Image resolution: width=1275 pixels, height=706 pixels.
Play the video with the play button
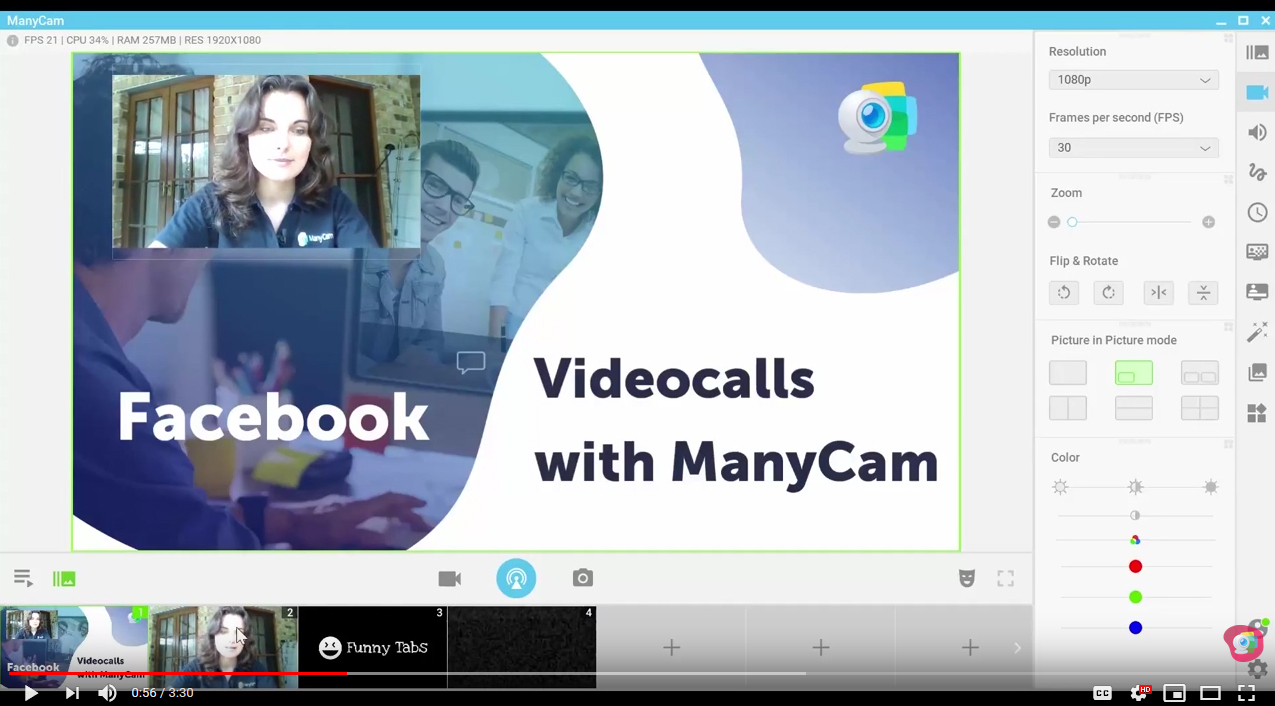31,693
